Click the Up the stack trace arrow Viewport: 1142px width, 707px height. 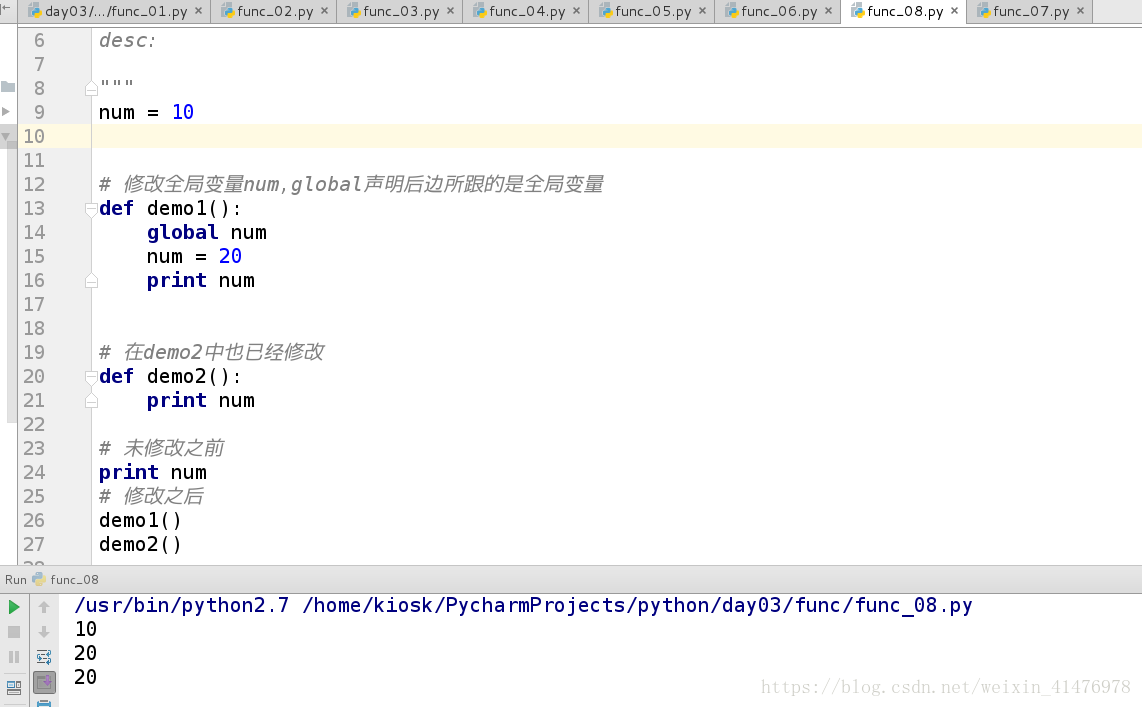[x=44, y=607]
